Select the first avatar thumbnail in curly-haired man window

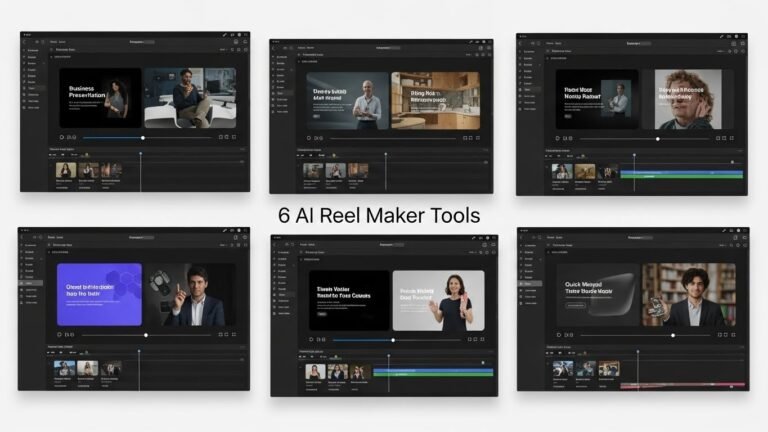pos(562,171)
